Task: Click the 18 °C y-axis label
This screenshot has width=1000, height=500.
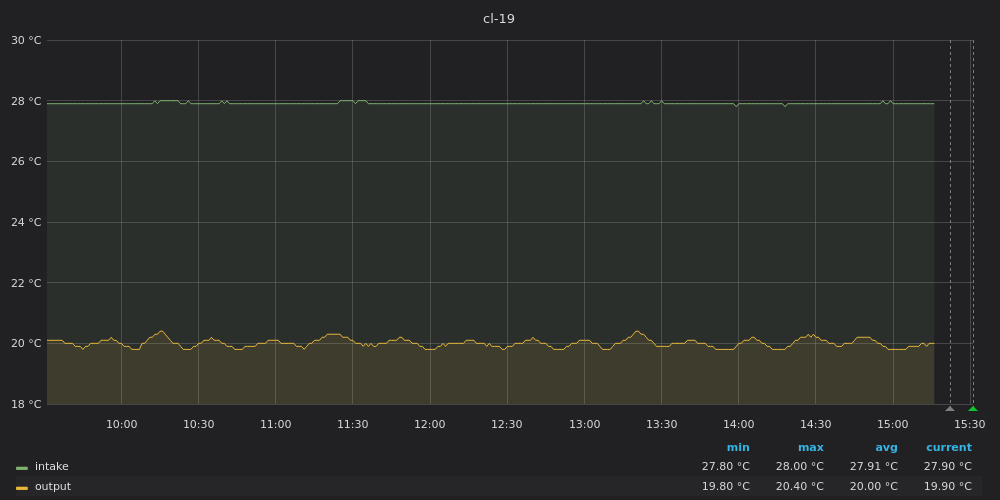Action: (x=26, y=404)
